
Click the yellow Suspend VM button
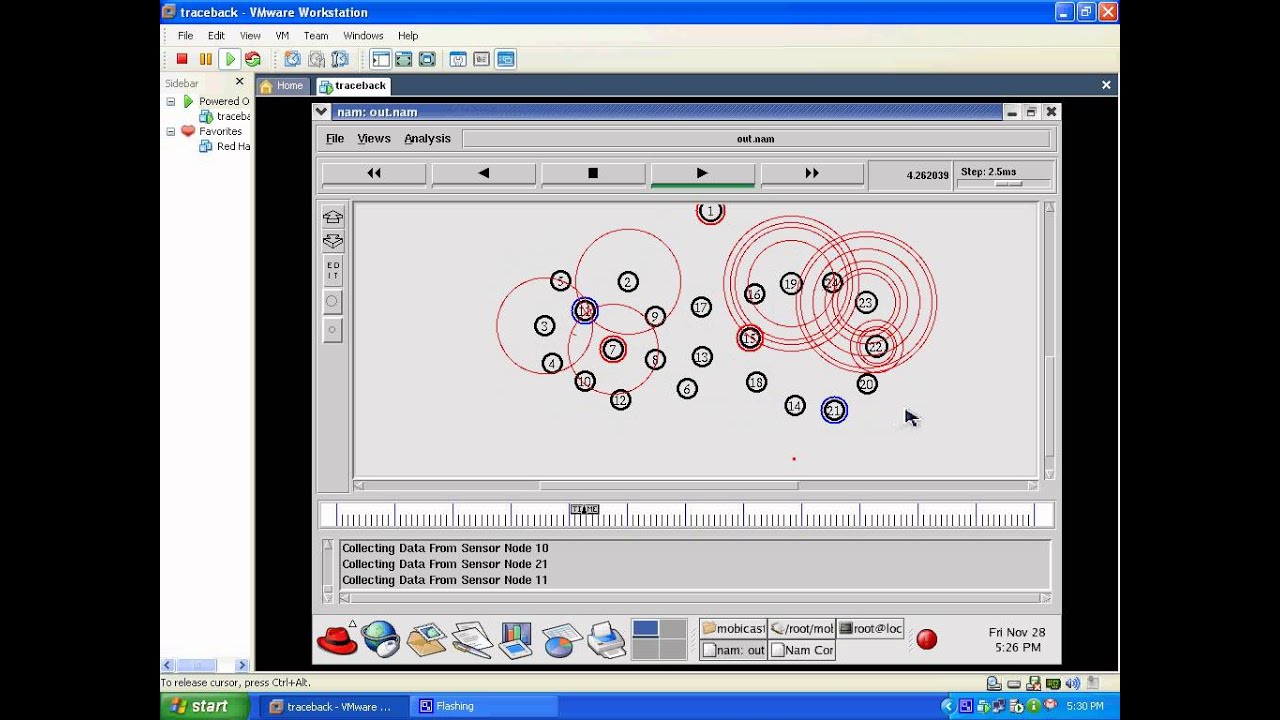205,59
